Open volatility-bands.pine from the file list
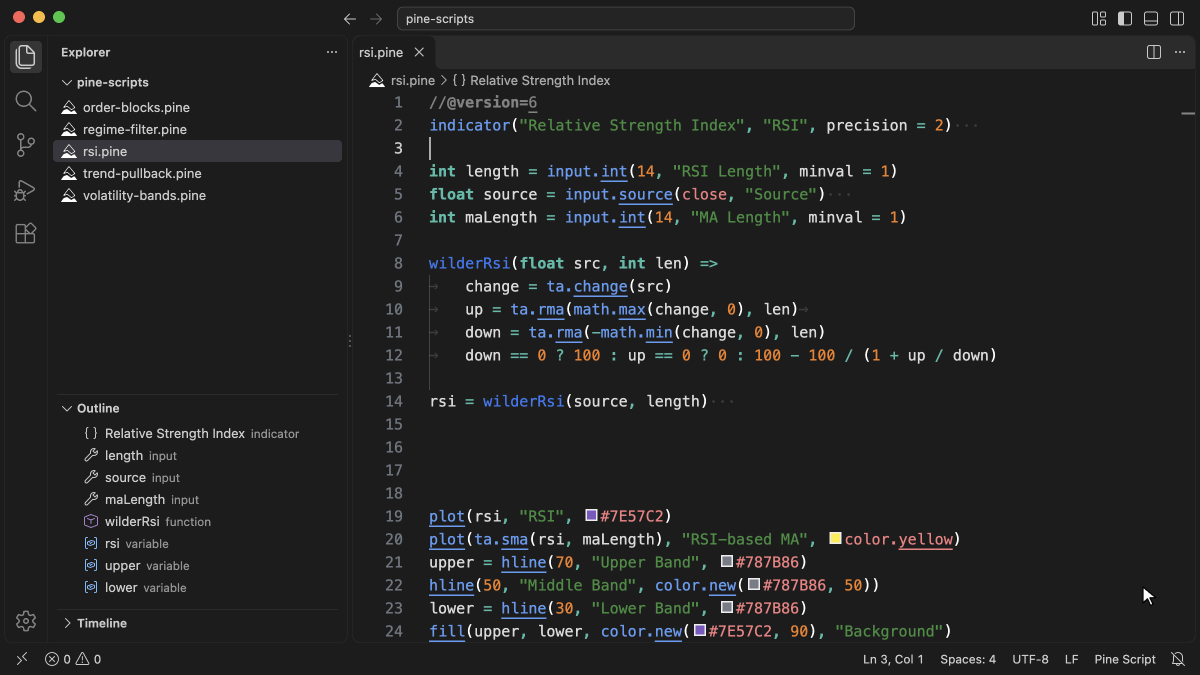1200x675 pixels. pyautogui.click(x=198, y=195)
